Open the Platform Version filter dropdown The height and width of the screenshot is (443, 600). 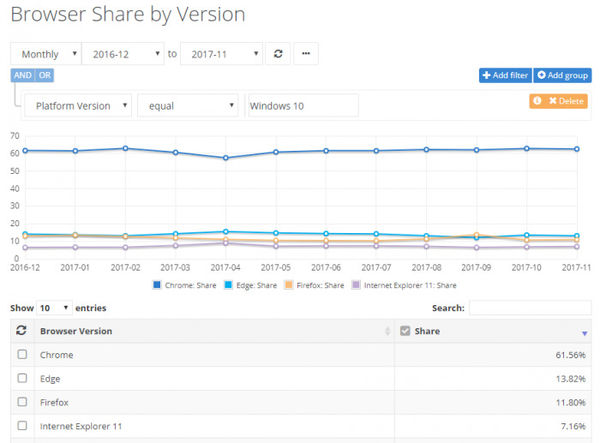click(x=78, y=105)
